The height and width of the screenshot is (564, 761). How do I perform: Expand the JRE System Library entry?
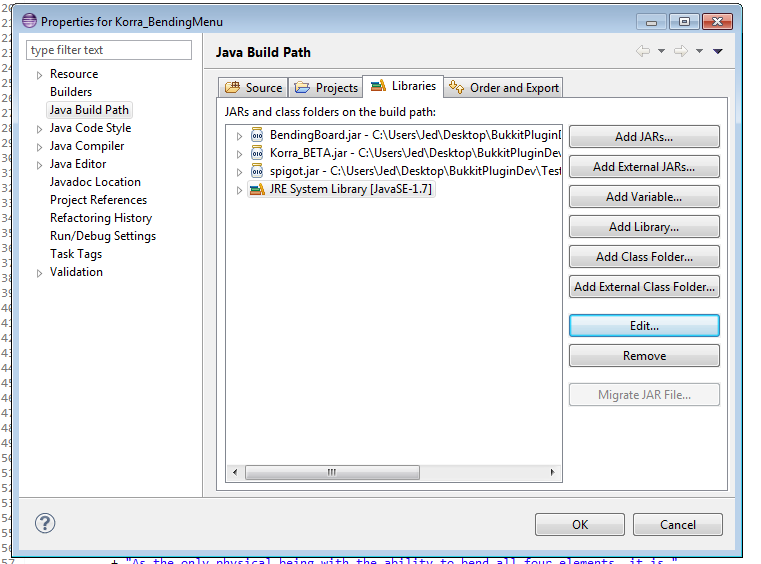(239, 190)
